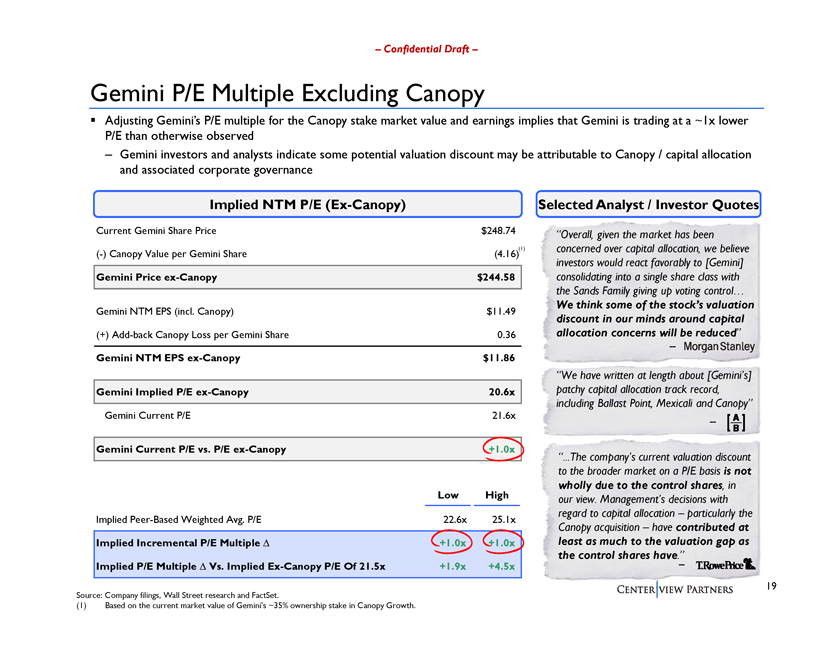
Task: Click the 22.6x low peer P/E value
Action: pos(455,519)
